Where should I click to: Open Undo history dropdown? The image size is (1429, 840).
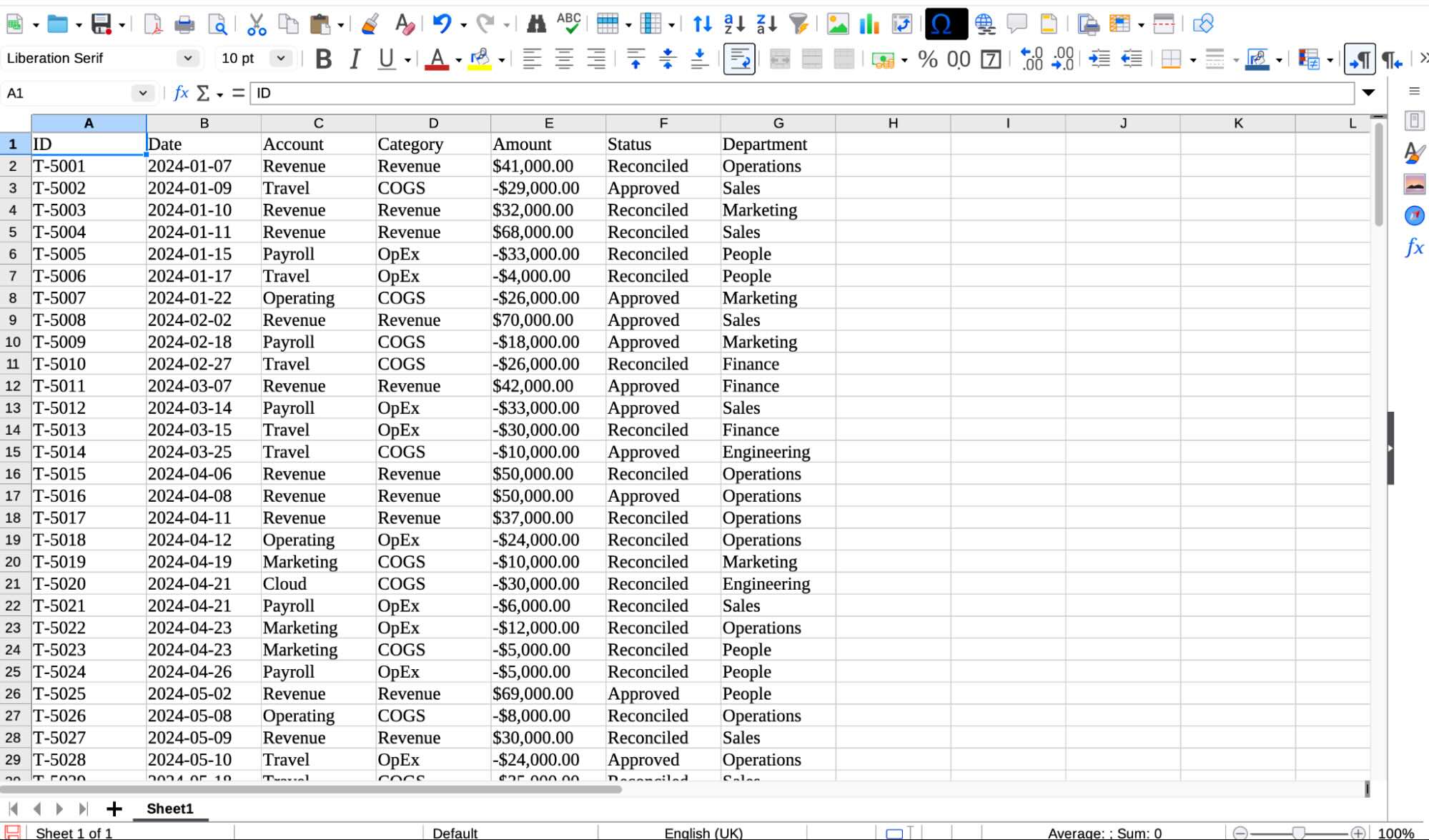pos(463,26)
